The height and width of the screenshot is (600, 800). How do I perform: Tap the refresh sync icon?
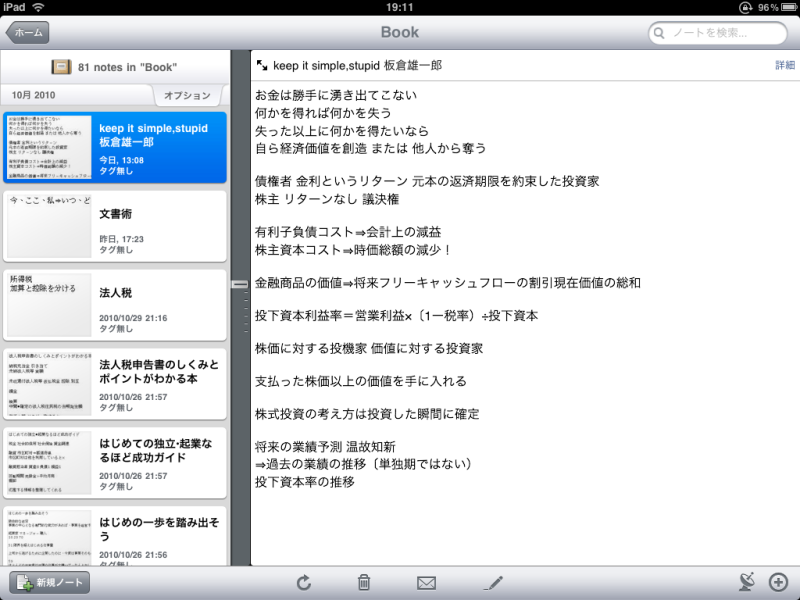pos(304,582)
